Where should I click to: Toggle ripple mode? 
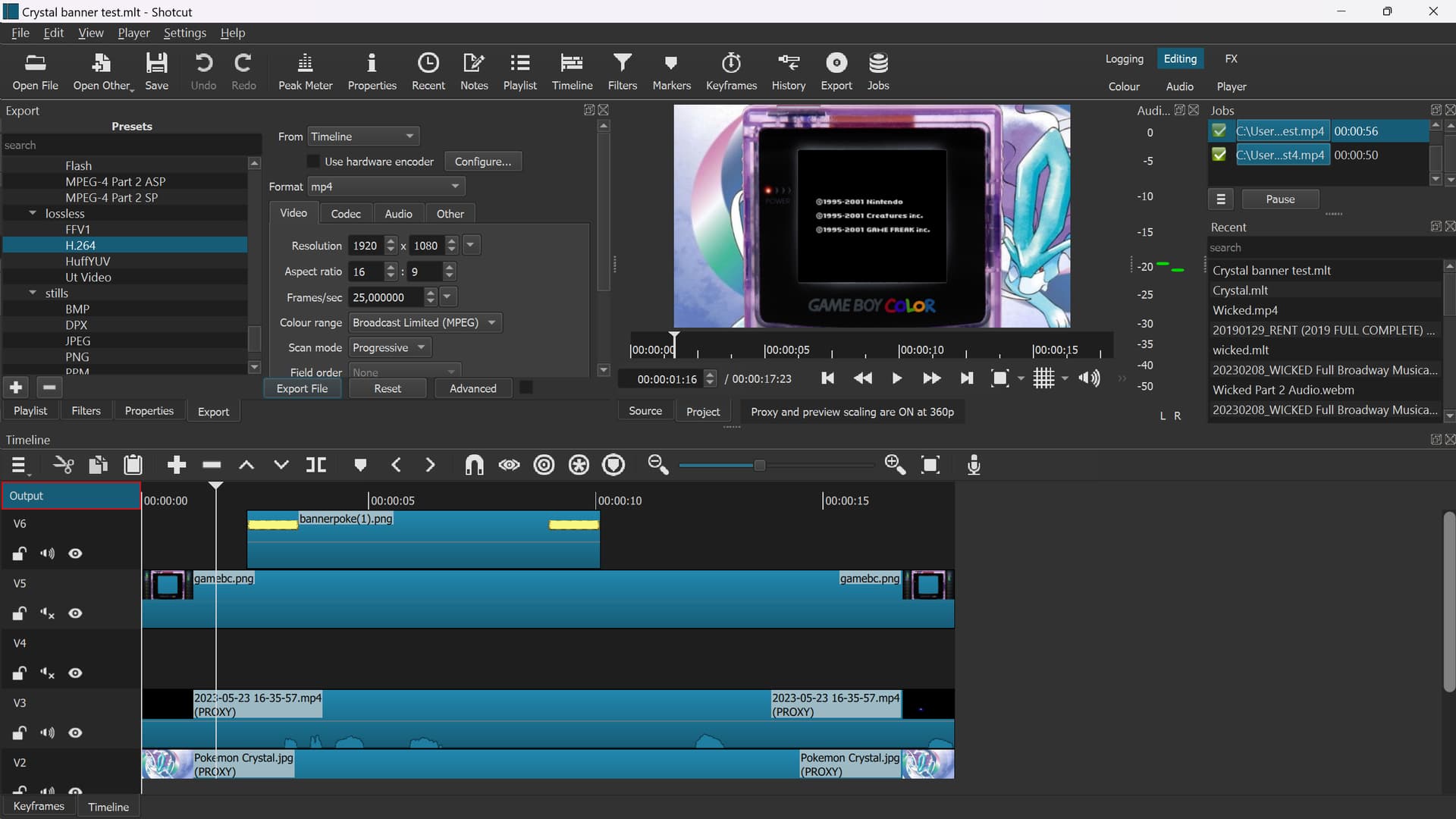(x=544, y=465)
